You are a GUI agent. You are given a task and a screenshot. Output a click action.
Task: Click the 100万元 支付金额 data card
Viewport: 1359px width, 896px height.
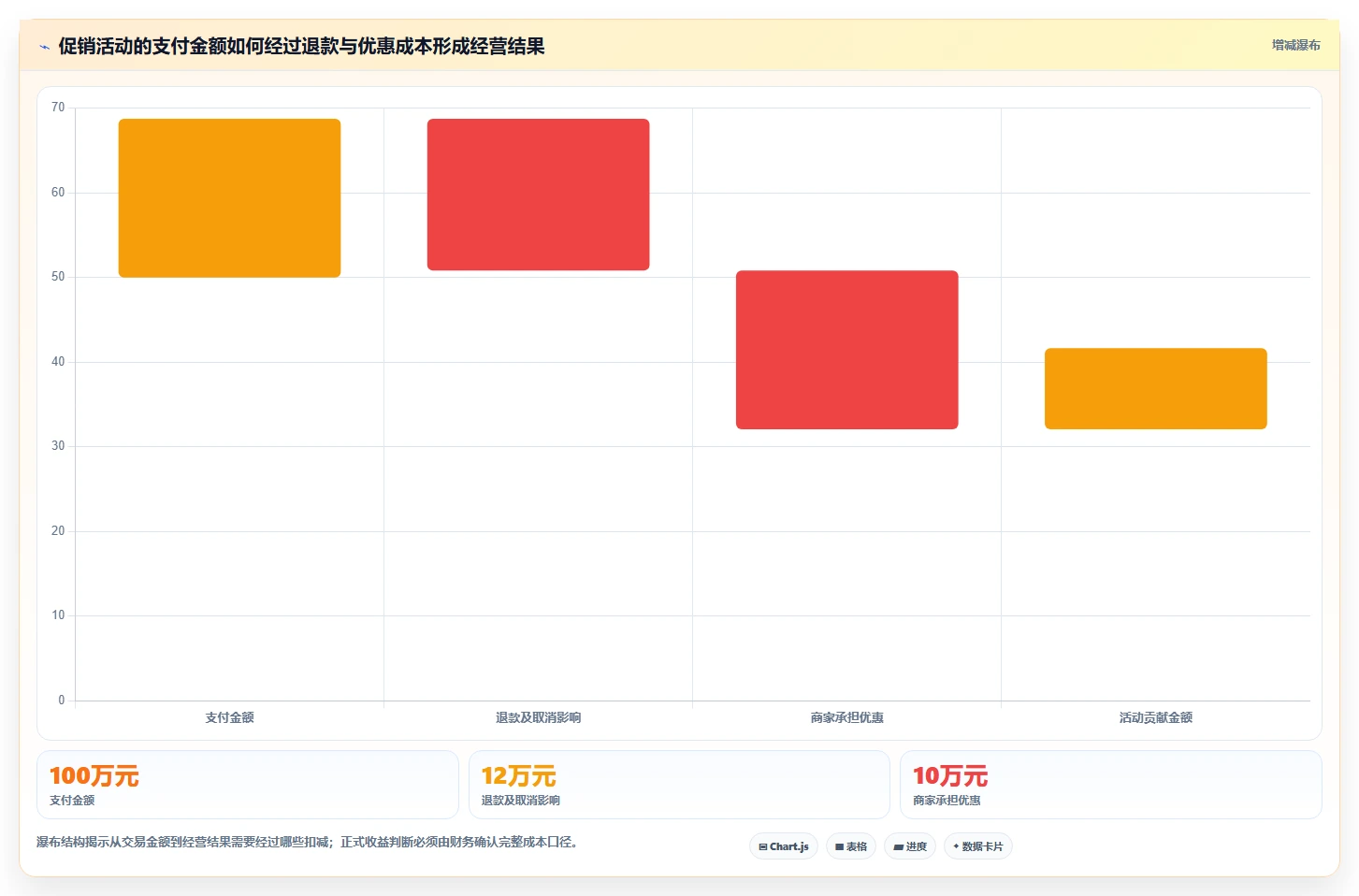[x=248, y=785]
